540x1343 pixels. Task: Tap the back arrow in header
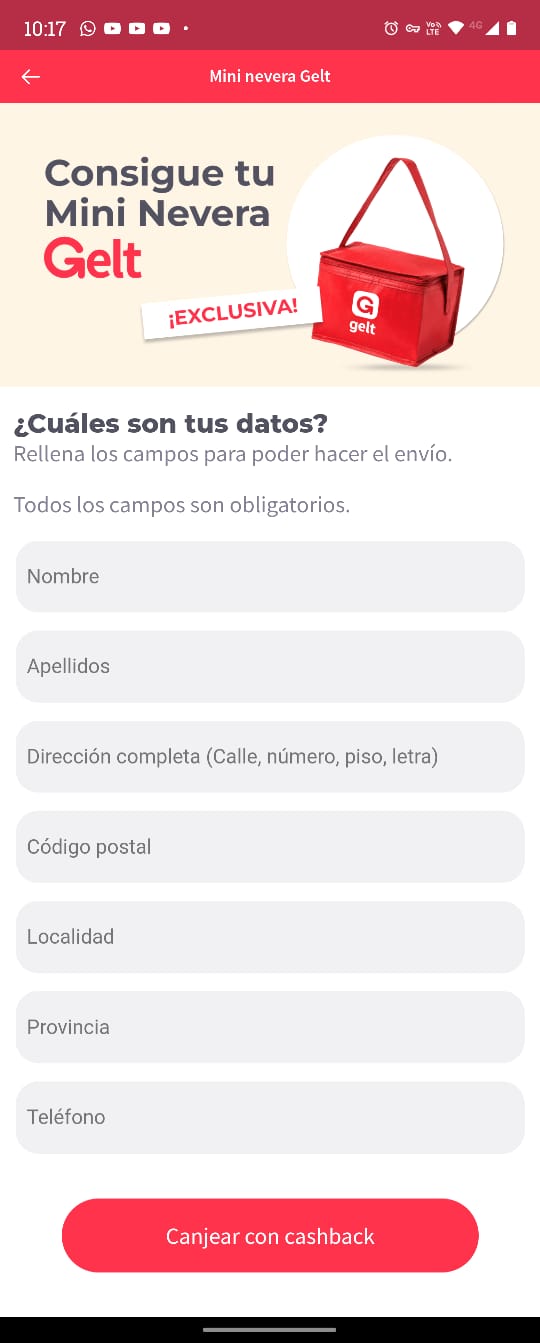tap(31, 77)
